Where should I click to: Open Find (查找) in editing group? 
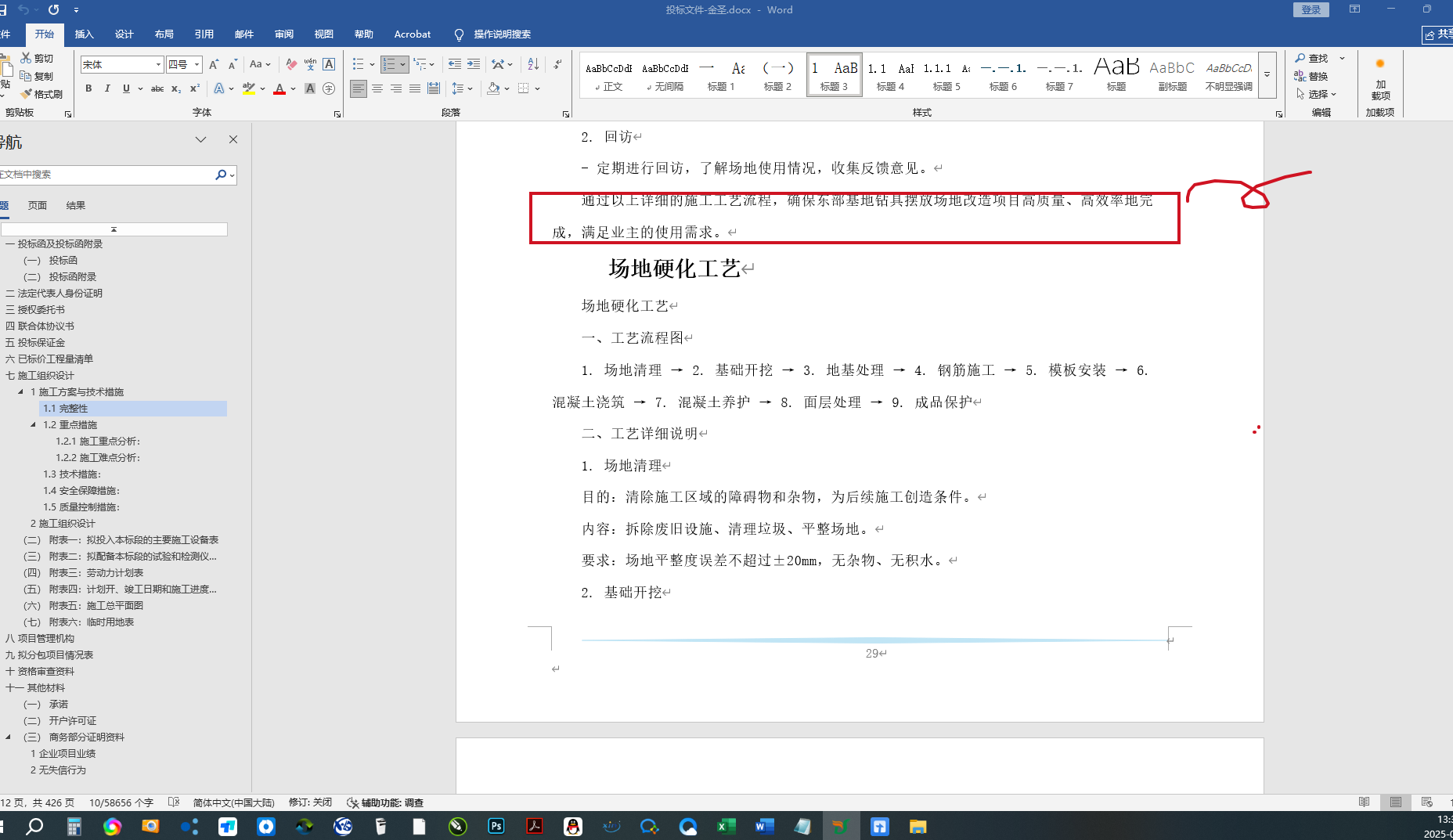tap(1312, 58)
